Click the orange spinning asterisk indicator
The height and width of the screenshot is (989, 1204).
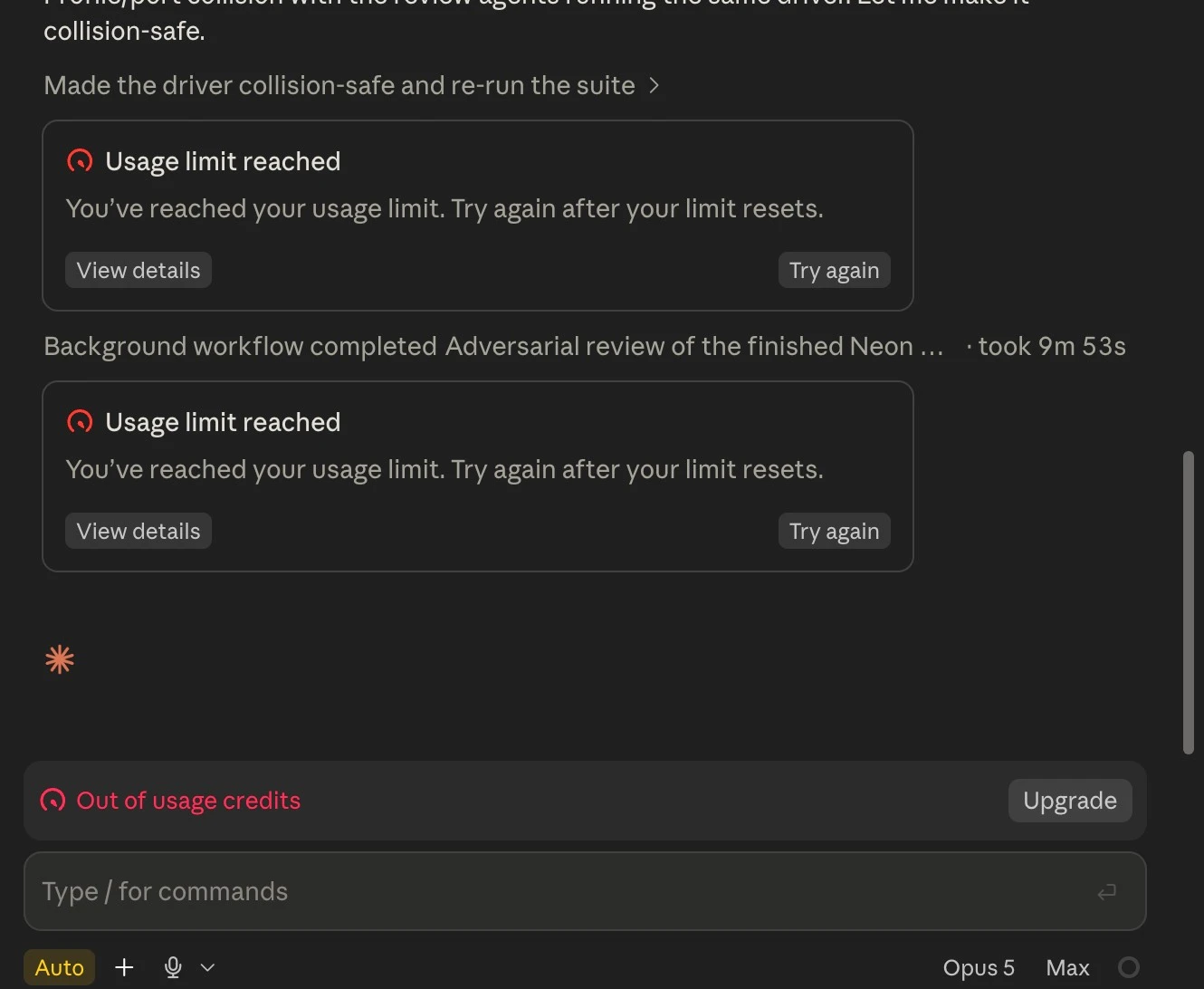[60, 659]
